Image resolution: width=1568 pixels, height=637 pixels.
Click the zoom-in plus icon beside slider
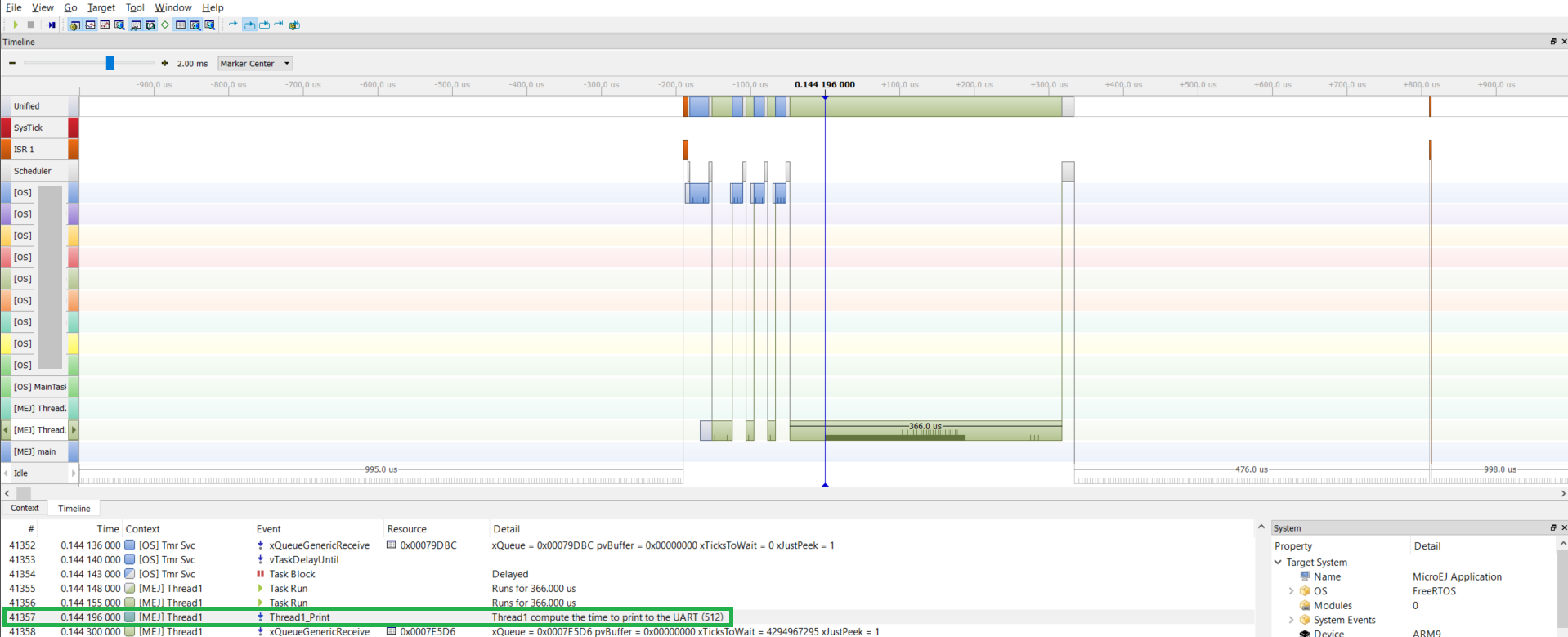tap(164, 63)
